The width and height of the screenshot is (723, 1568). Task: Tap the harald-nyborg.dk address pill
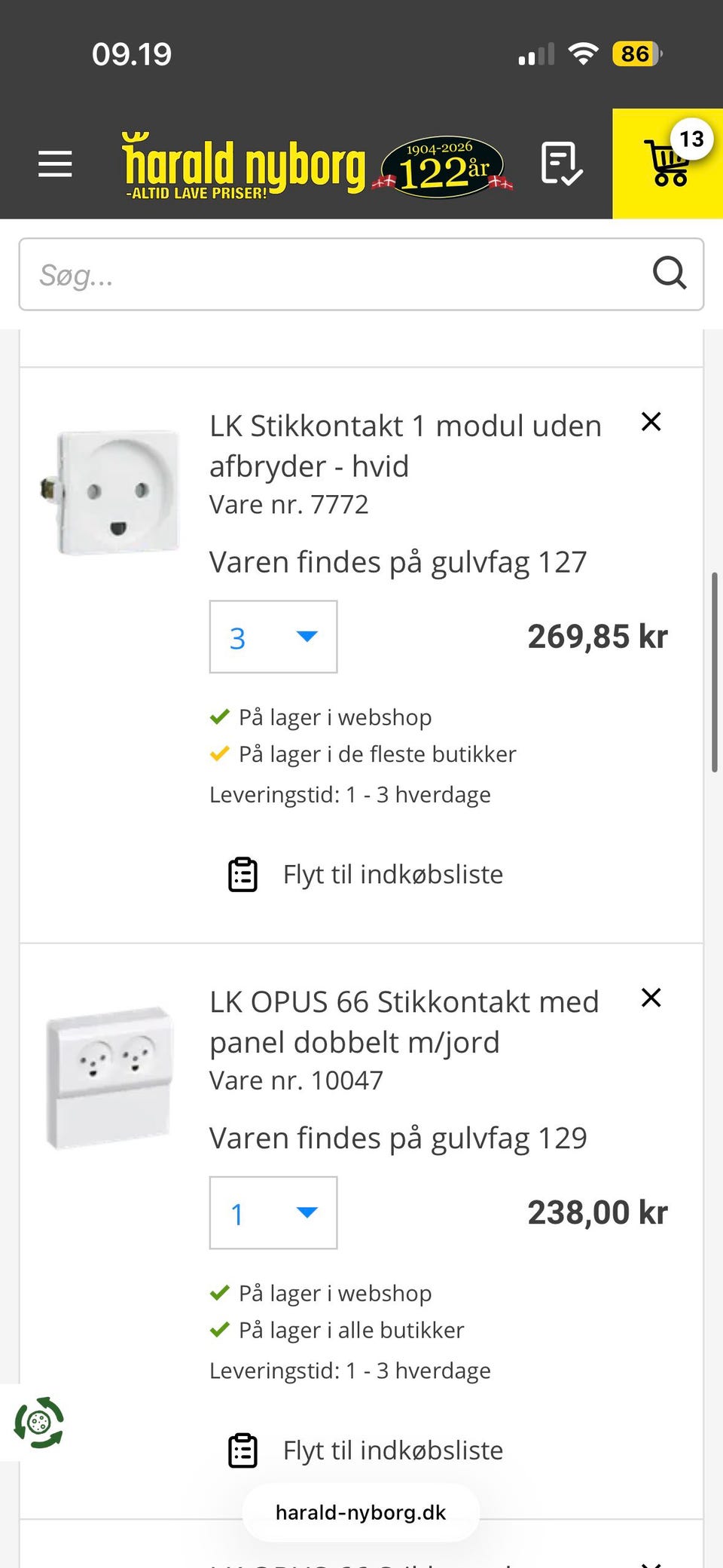tap(361, 1512)
